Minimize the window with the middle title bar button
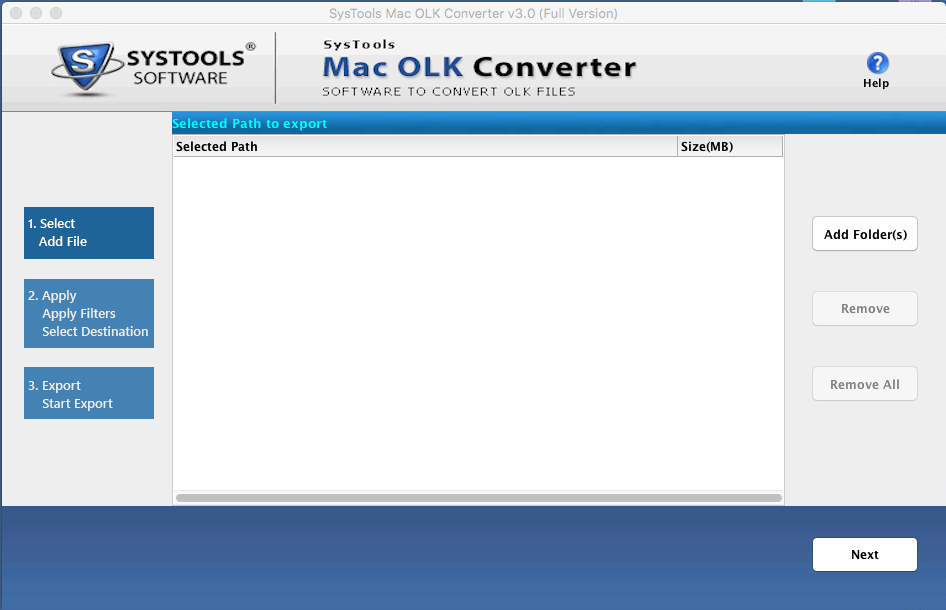This screenshot has height=610, width=946. tap(36, 13)
